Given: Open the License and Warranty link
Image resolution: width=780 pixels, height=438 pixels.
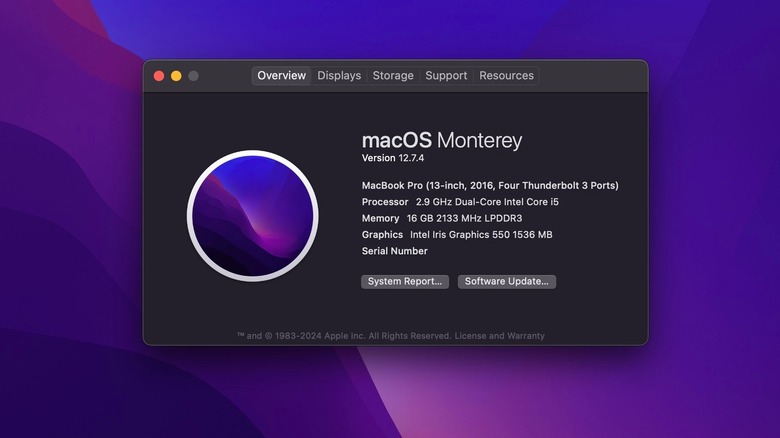Looking at the screenshot, I should pyautogui.click(x=499, y=336).
